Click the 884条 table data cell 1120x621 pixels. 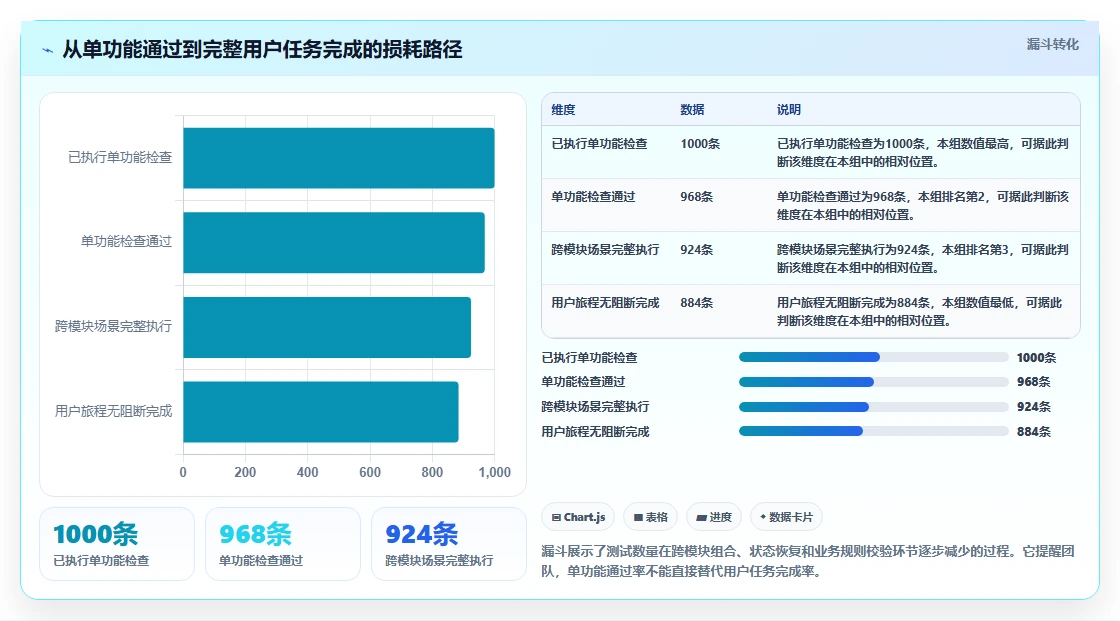[x=696, y=303]
